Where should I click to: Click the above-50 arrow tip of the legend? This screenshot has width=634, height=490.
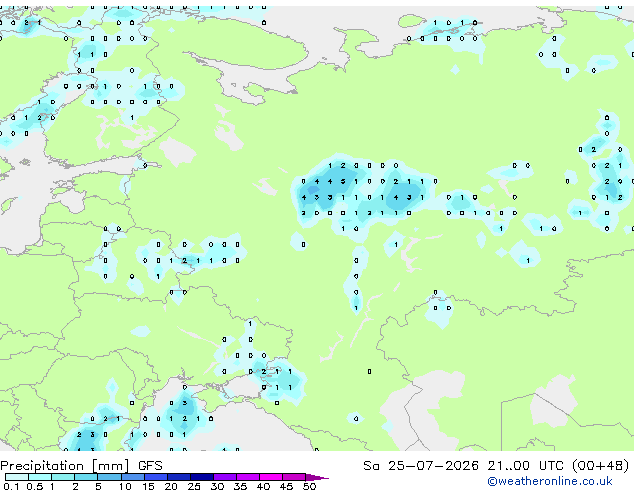[x=317, y=477]
